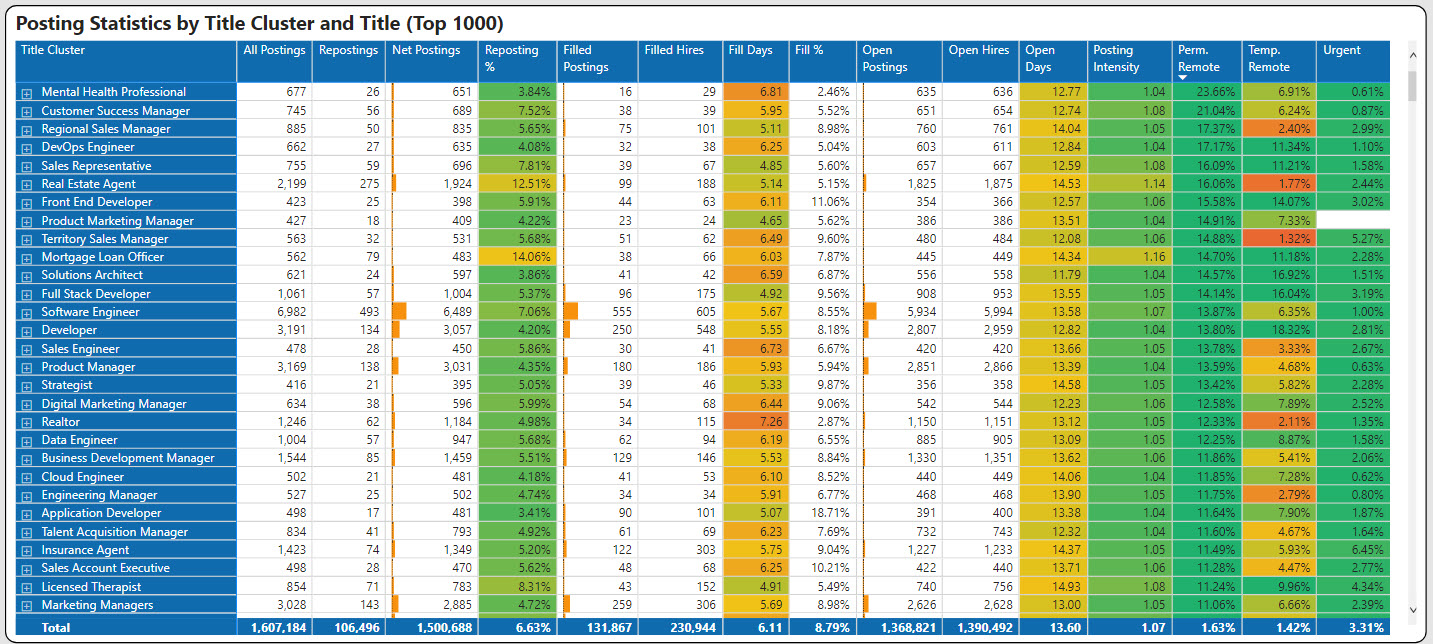Click the vertical scrollbar thumb
The width and height of the screenshot is (1433, 644).
[x=1412, y=85]
